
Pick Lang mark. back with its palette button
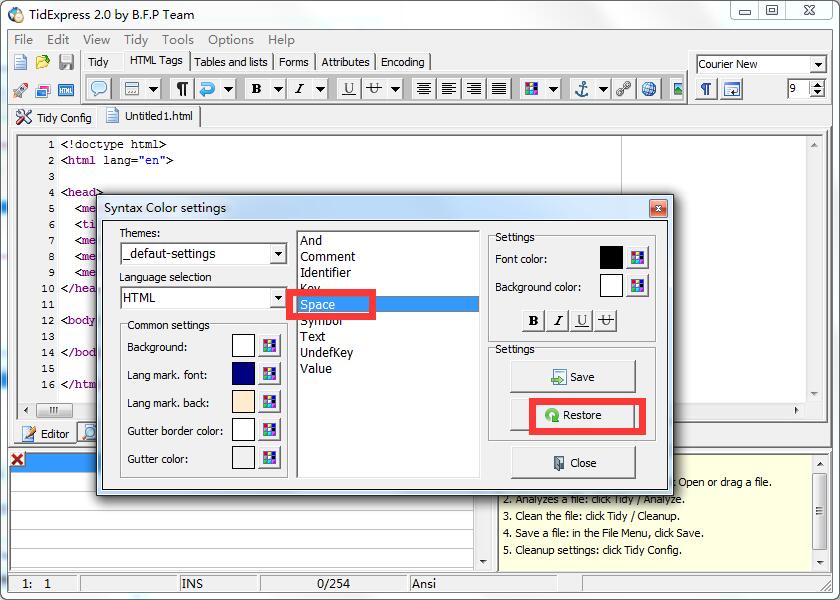point(269,402)
